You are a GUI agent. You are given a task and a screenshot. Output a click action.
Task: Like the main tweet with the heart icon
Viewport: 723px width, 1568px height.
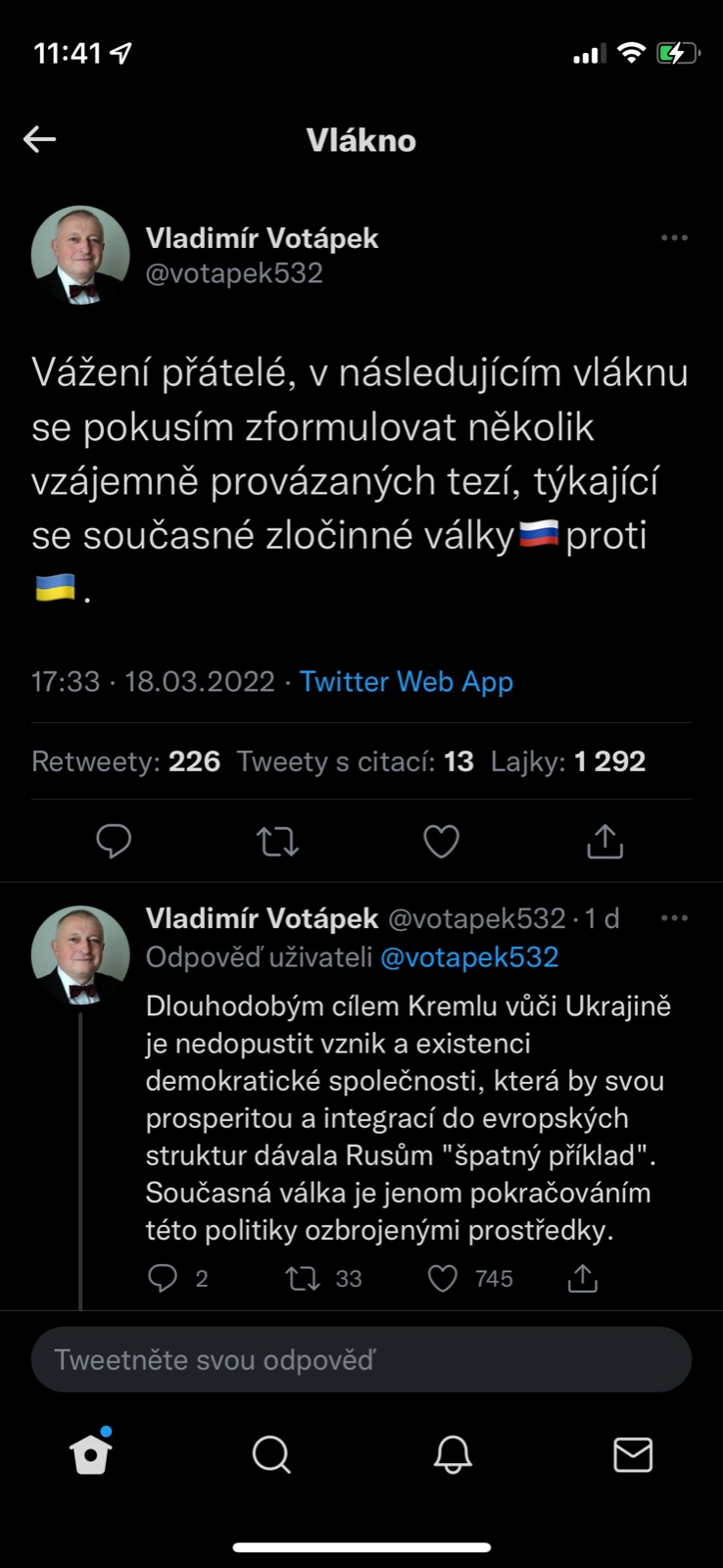(x=441, y=841)
